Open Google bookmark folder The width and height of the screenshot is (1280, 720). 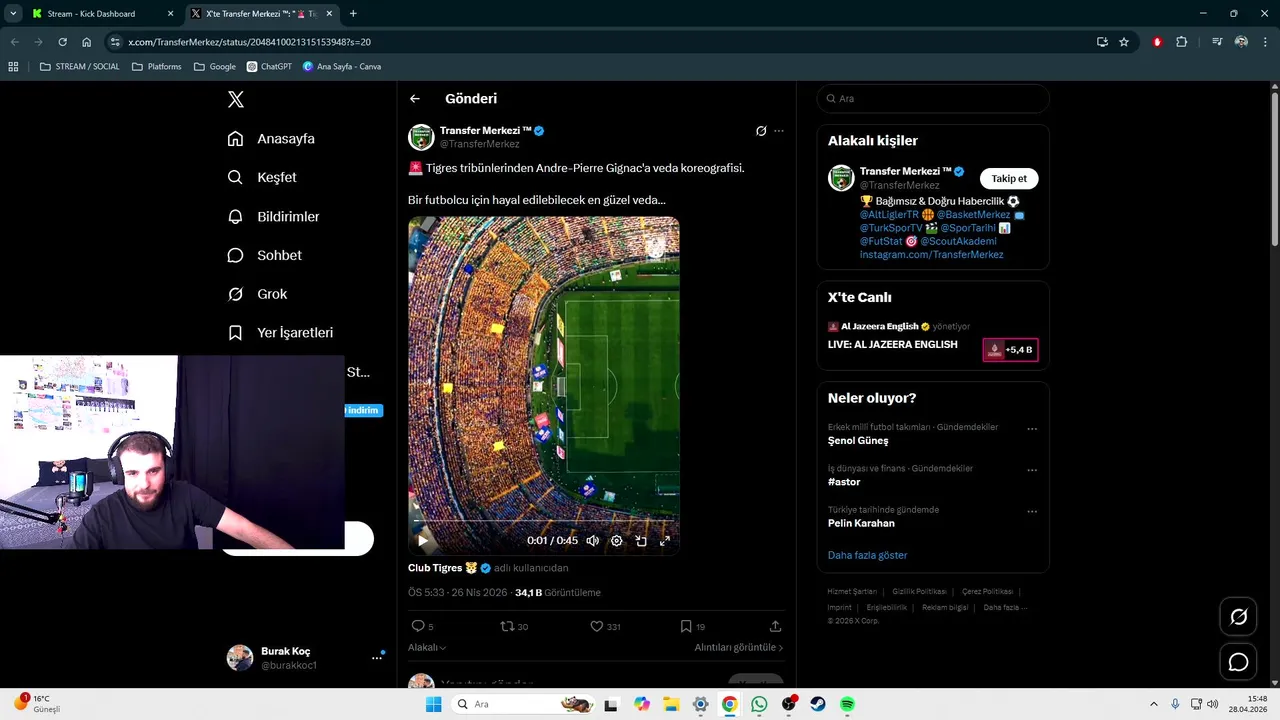215,67
